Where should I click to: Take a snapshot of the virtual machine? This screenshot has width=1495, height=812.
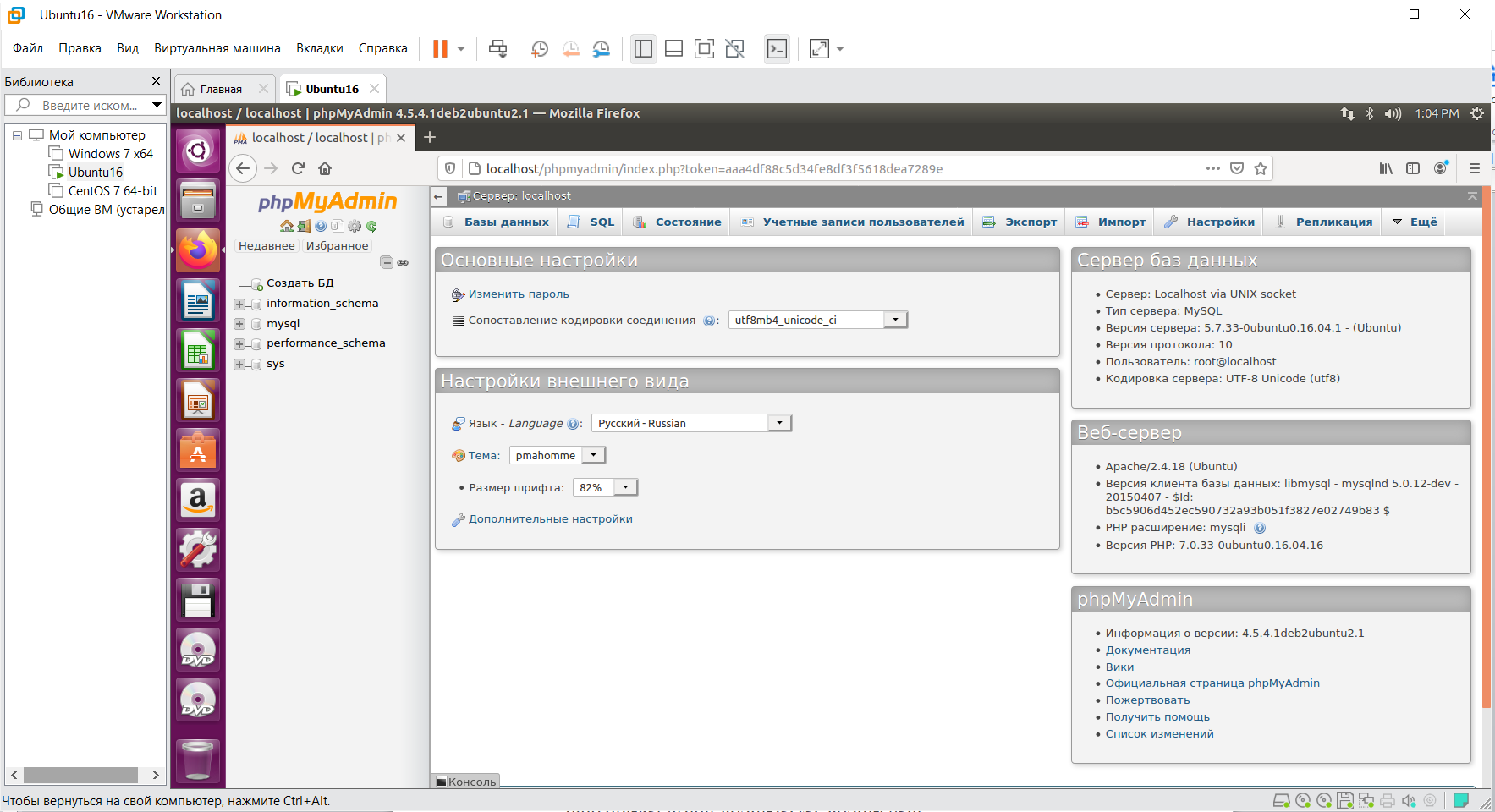(x=540, y=48)
